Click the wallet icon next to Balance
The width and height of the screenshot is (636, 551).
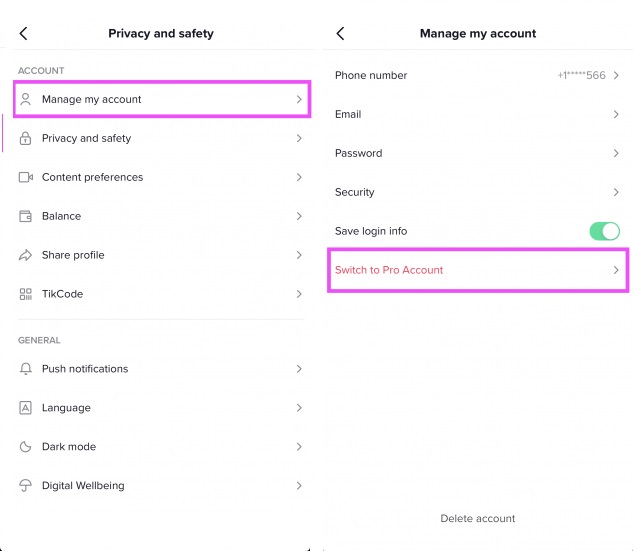[26, 216]
